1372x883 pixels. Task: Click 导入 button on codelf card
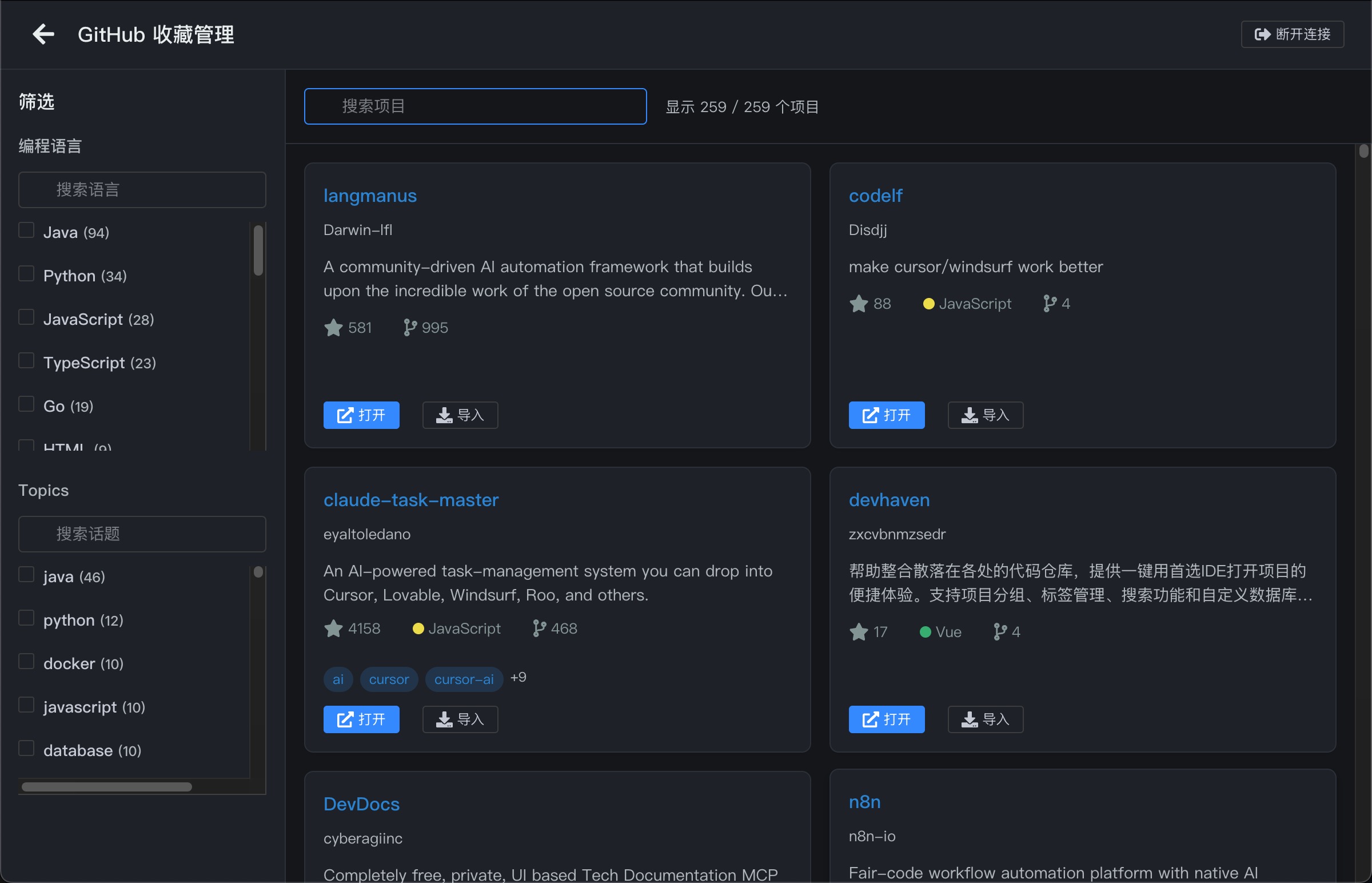(x=986, y=415)
